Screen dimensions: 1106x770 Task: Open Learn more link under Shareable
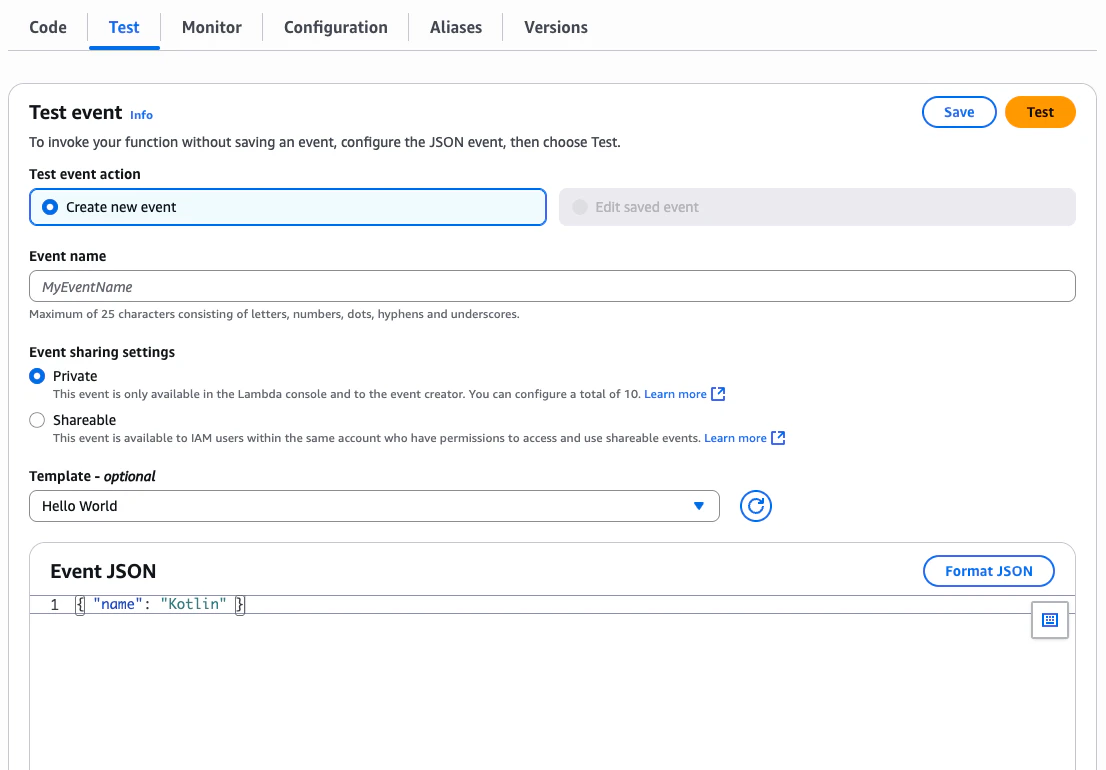click(735, 438)
